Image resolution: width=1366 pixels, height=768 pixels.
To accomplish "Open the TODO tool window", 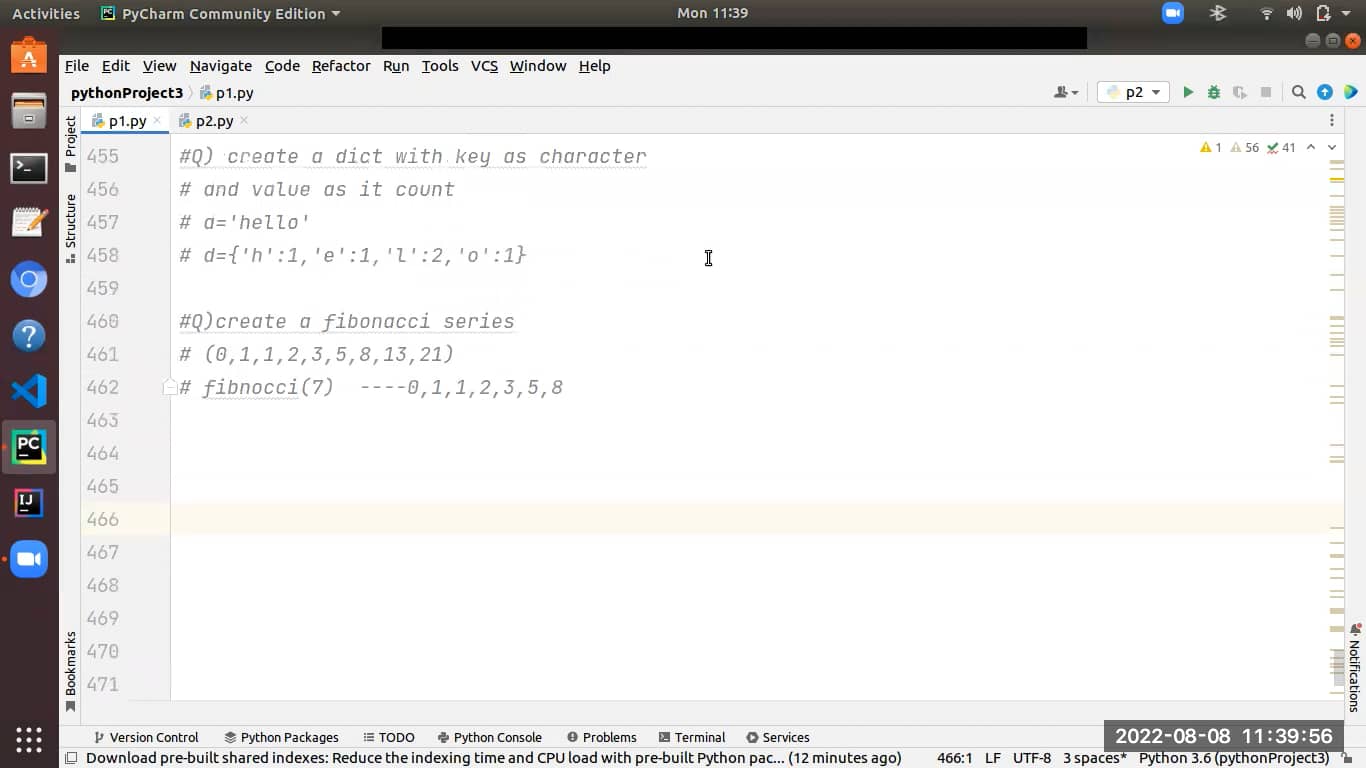I will pos(389,737).
